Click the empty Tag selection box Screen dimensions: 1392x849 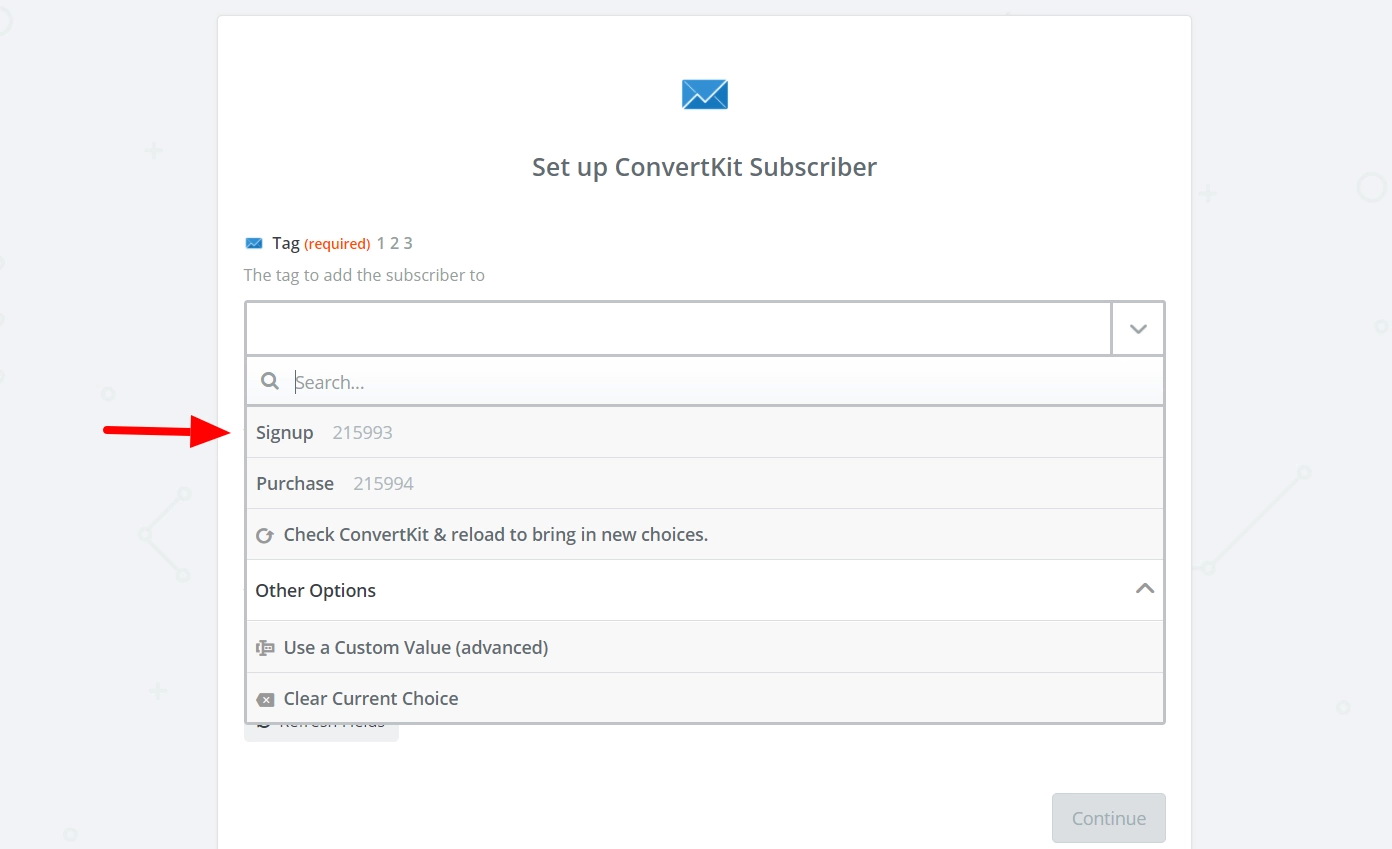pyautogui.click(x=678, y=328)
